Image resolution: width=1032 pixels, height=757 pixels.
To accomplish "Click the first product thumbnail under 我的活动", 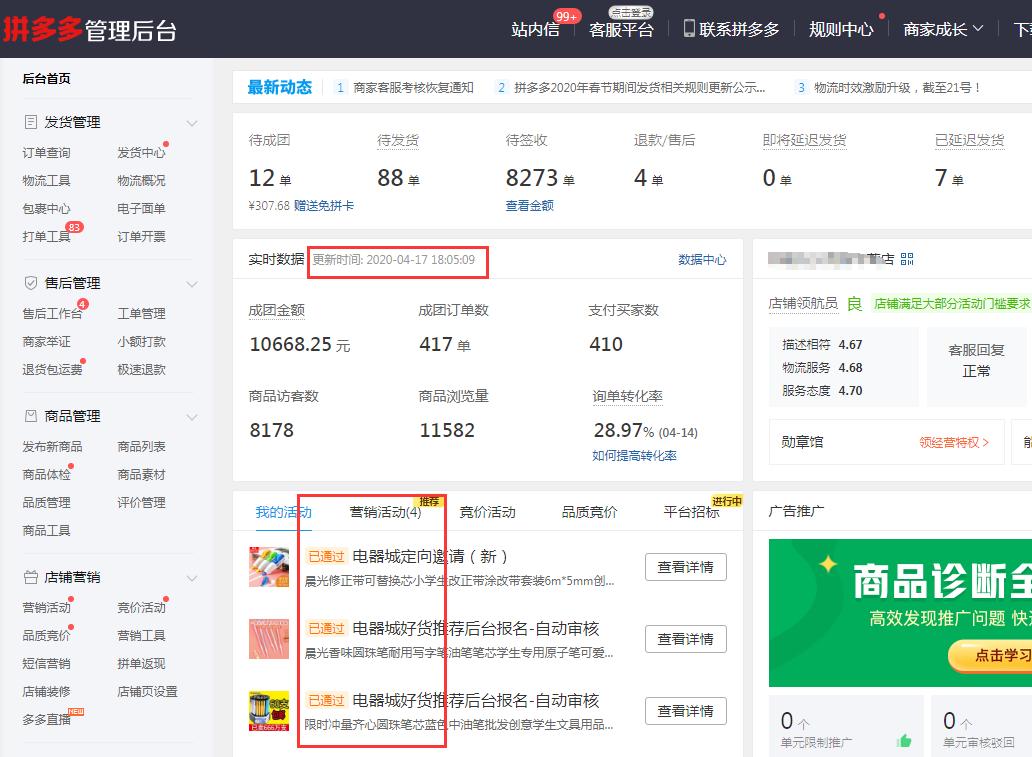I will click(x=270, y=567).
